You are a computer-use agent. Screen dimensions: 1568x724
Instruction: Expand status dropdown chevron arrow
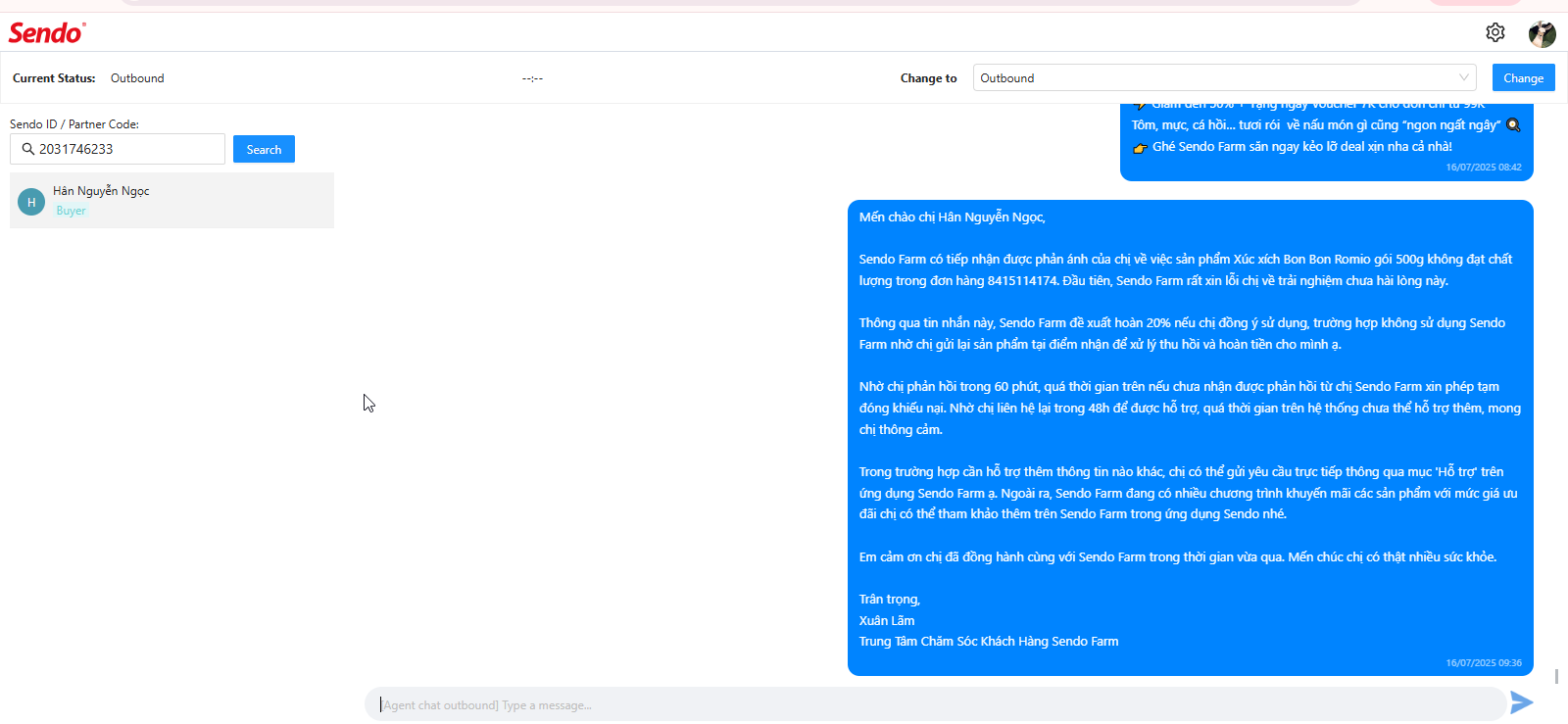[x=1463, y=77]
